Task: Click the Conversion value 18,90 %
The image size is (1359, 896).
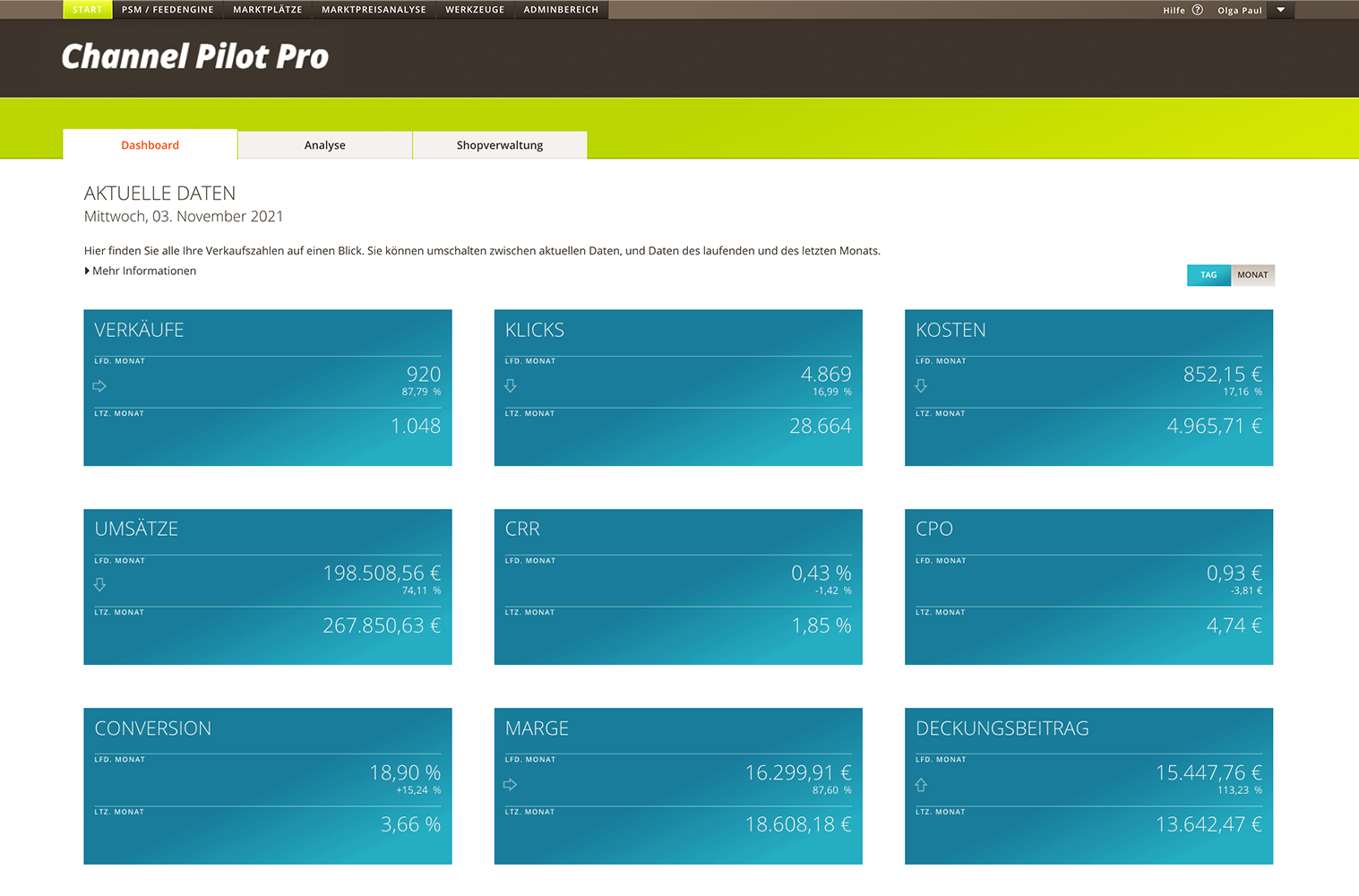Action: (x=405, y=772)
